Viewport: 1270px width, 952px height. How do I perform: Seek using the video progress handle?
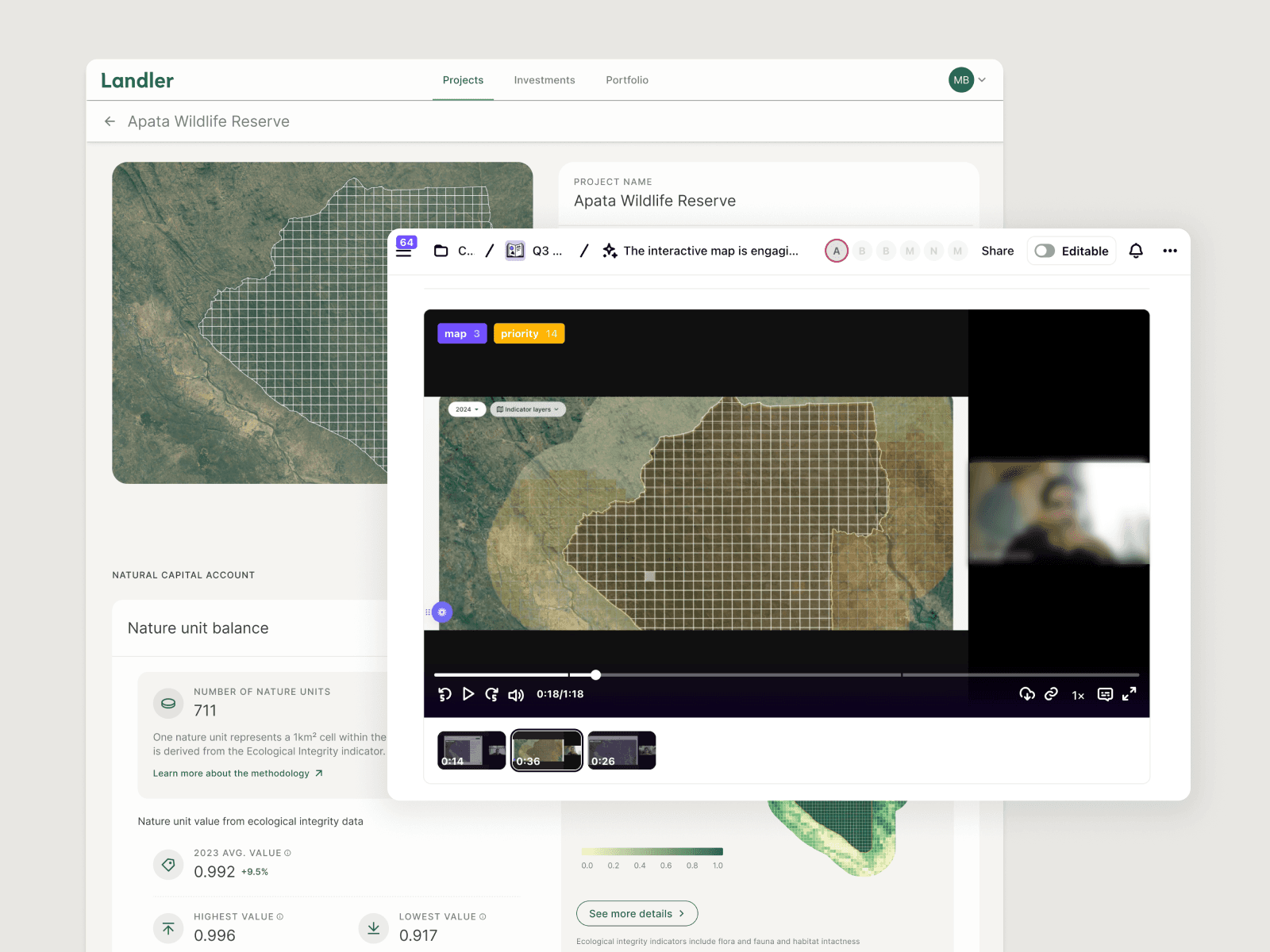tap(595, 675)
